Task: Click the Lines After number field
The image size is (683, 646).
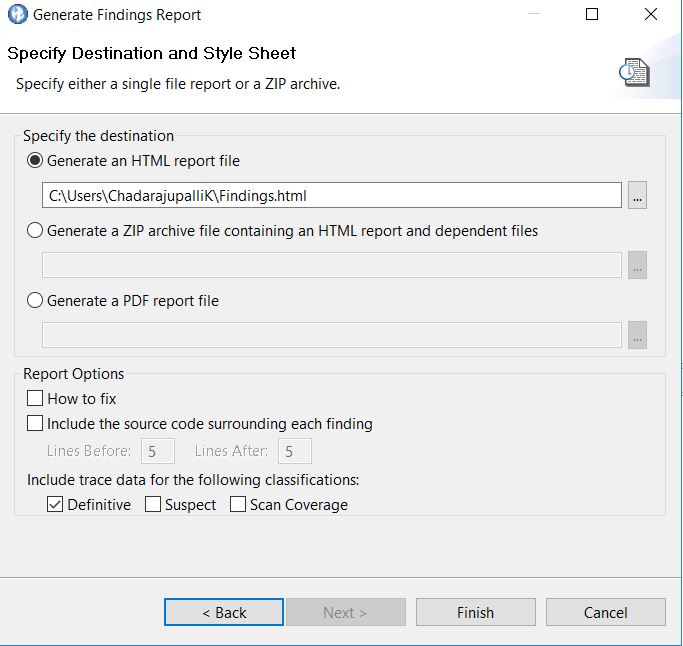Action: pos(294,451)
